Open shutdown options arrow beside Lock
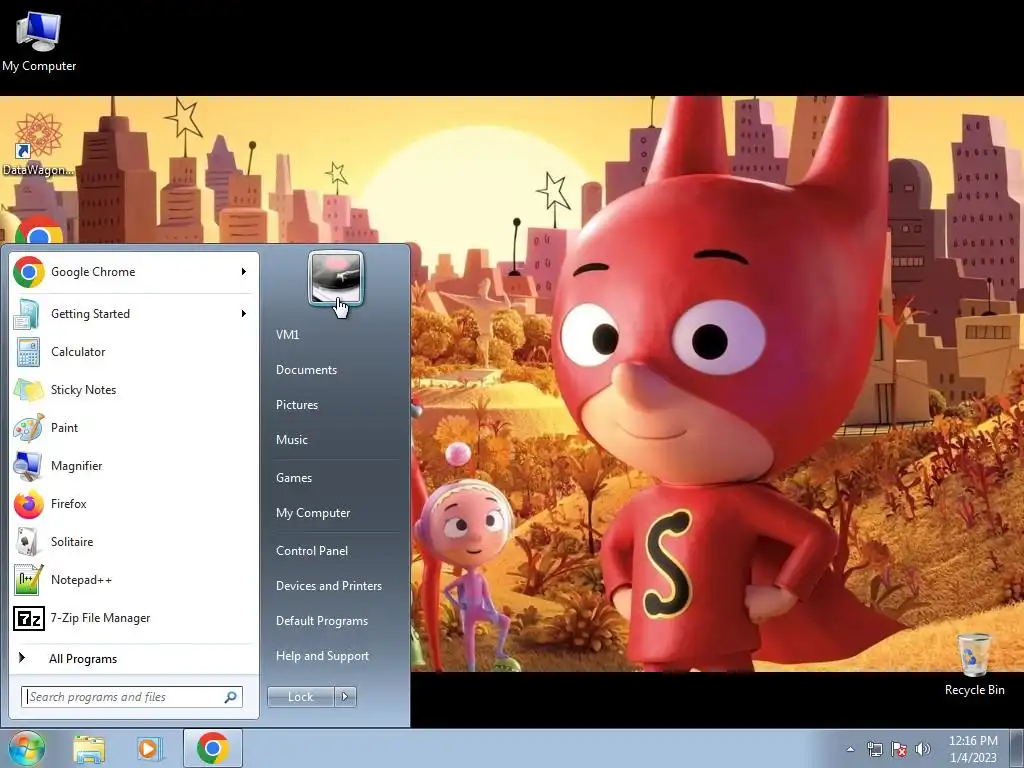The height and width of the screenshot is (768, 1024). 345,697
